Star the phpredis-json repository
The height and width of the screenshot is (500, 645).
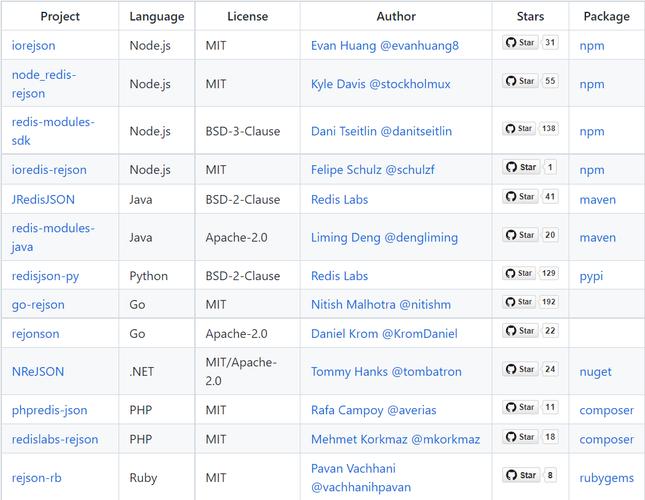pyautogui.click(x=520, y=407)
